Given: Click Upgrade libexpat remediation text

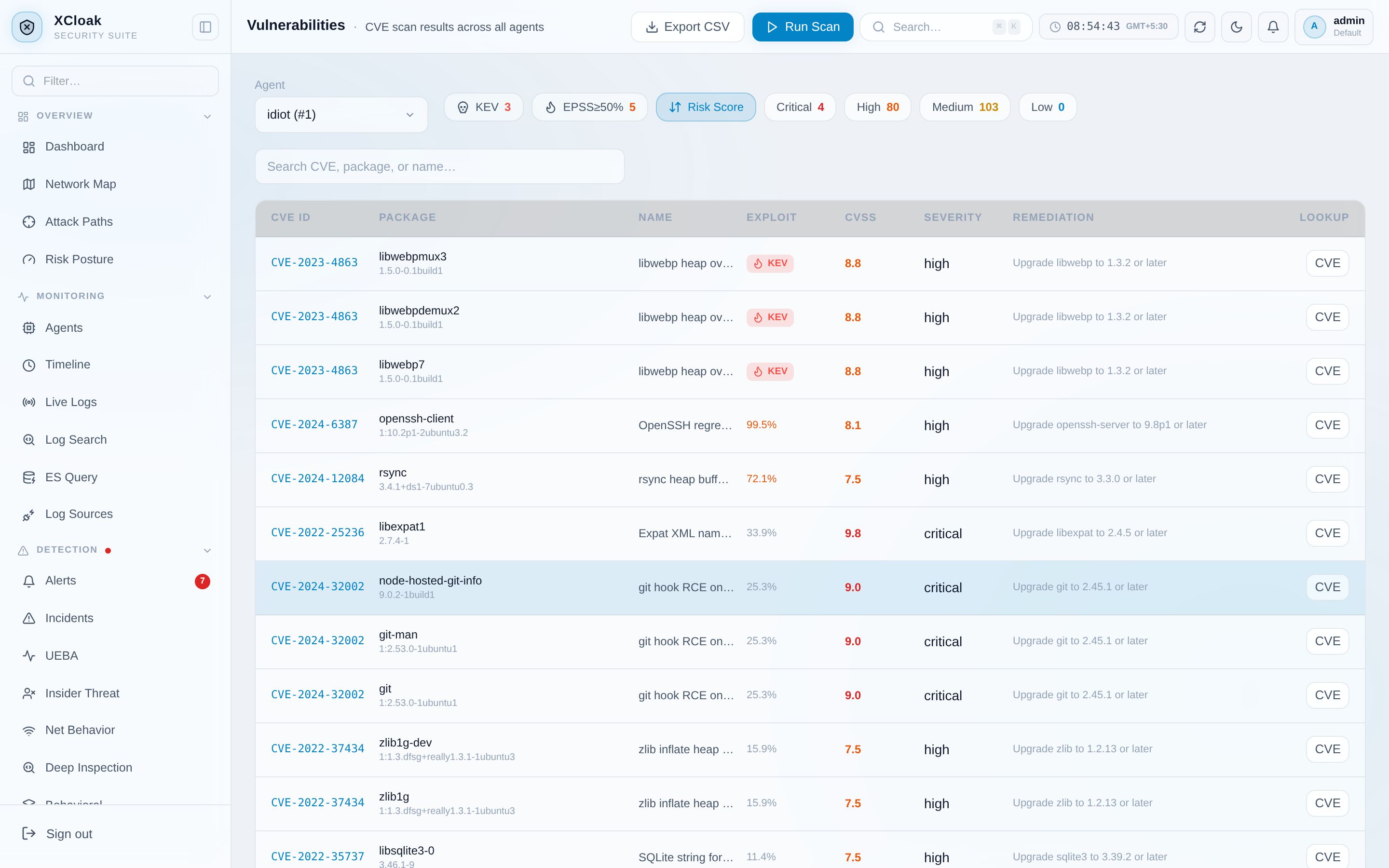Looking at the screenshot, I should tap(1089, 533).
